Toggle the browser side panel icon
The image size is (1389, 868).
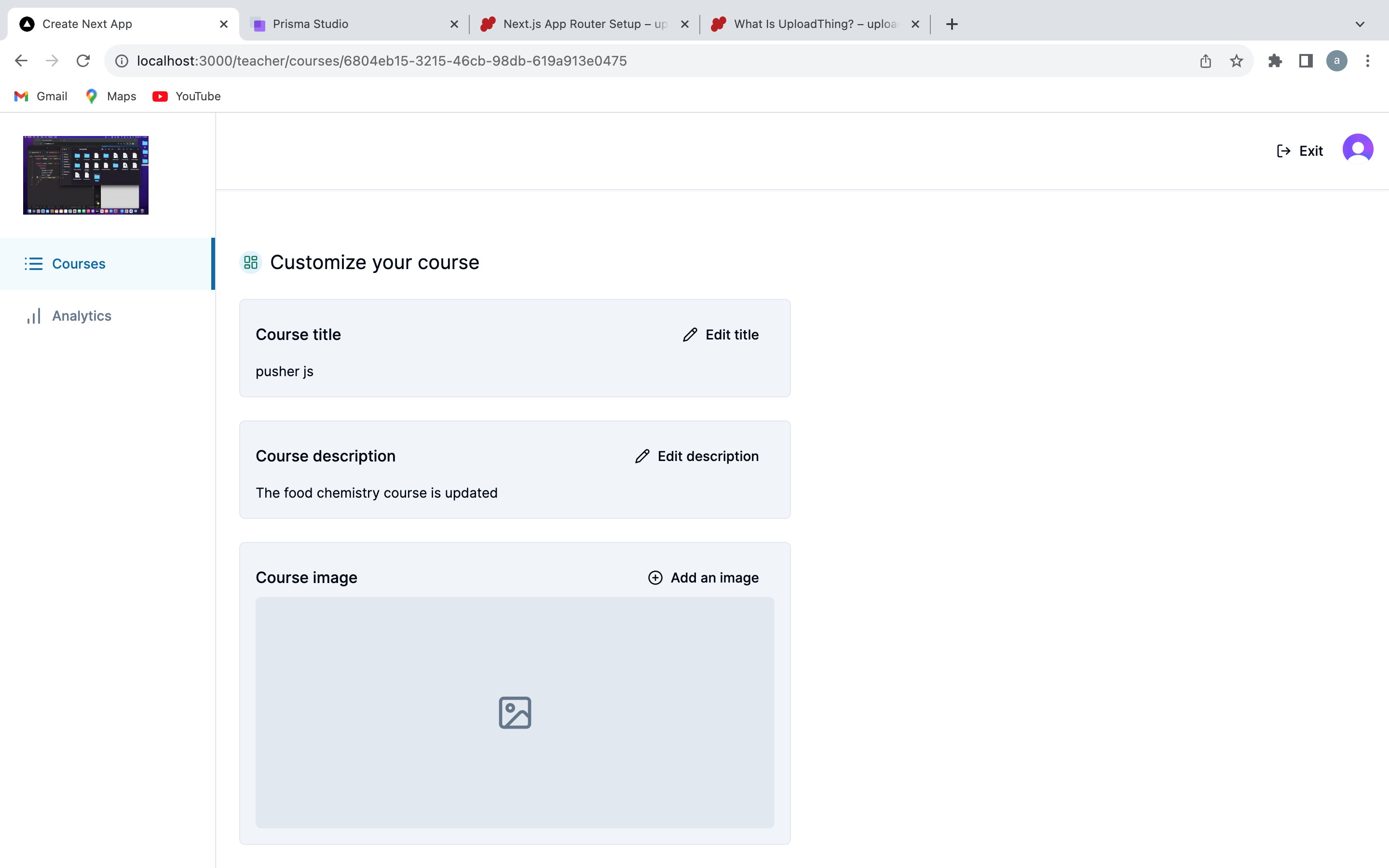point(1306,61)
